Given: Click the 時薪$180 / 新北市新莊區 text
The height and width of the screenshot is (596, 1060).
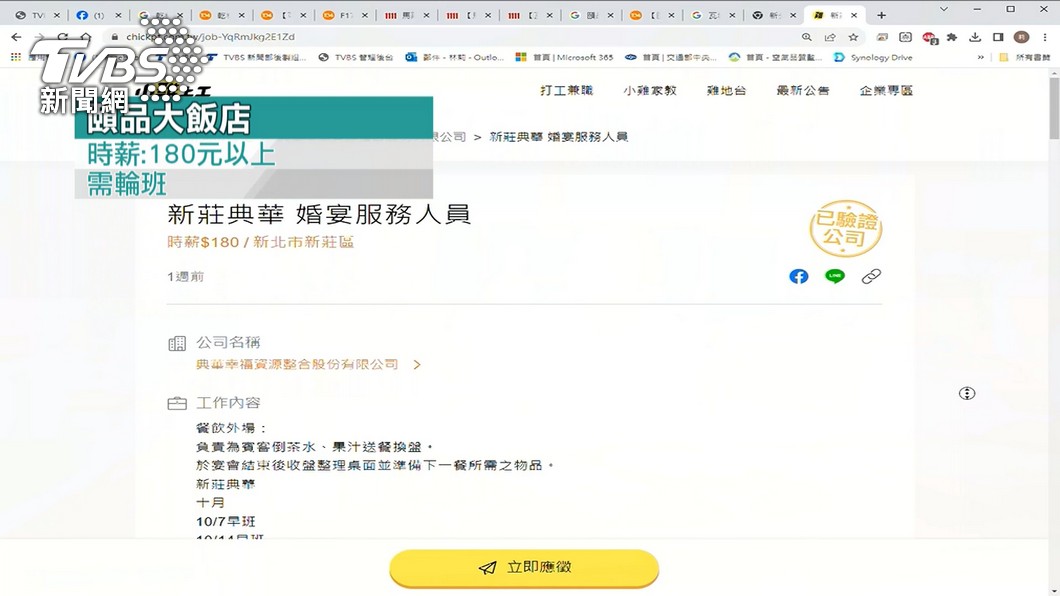Looking at the screenshot, I should tap(261, 242).
